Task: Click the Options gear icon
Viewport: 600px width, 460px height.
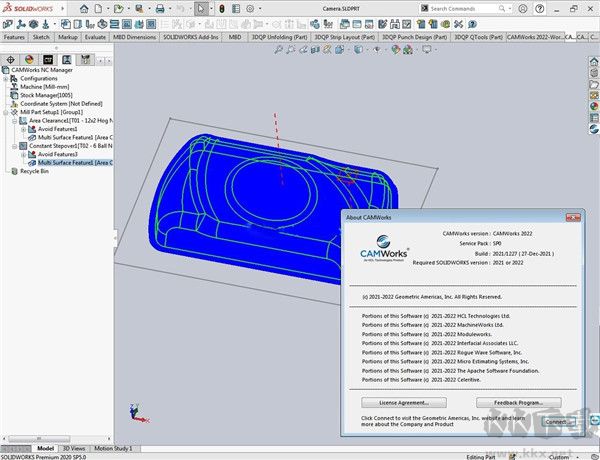Action: (250, 8)
